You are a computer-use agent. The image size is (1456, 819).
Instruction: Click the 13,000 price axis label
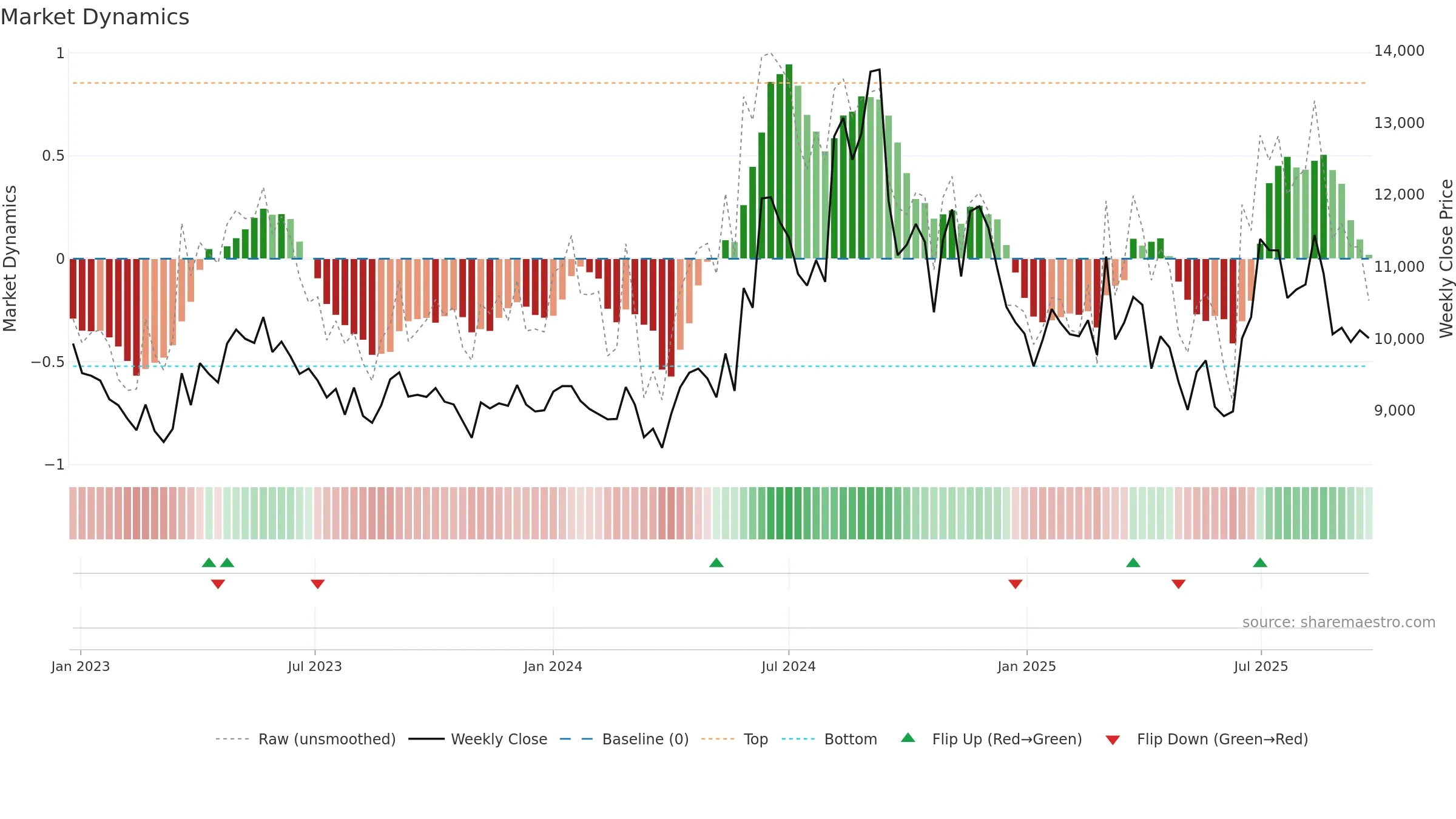[x=1399, y=123]
